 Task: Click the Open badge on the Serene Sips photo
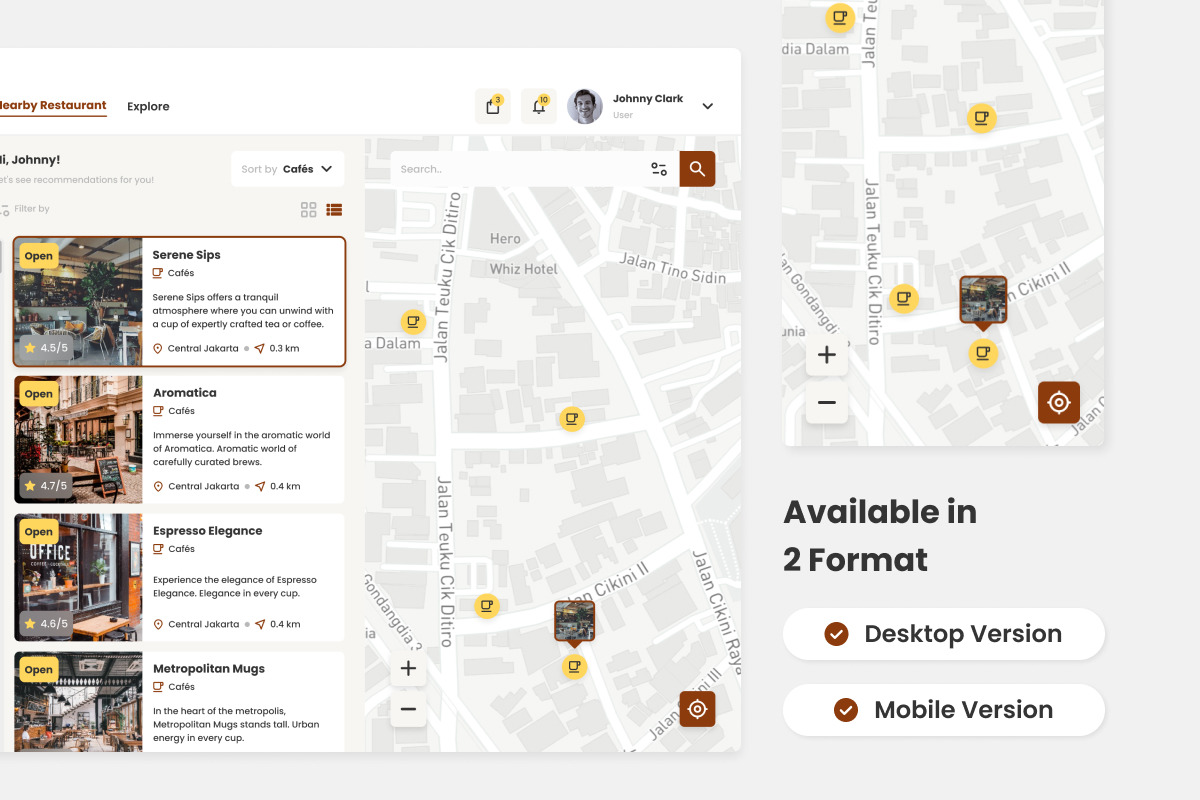pos(39,256)
